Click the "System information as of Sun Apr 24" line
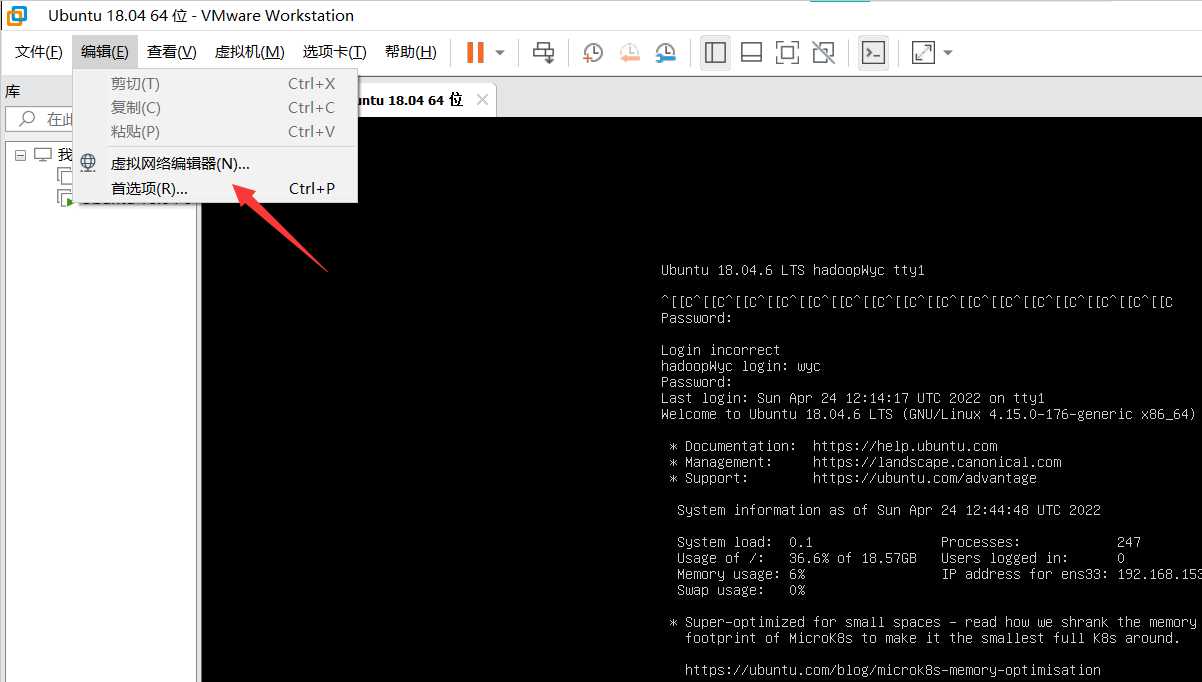 click(889, 510)
